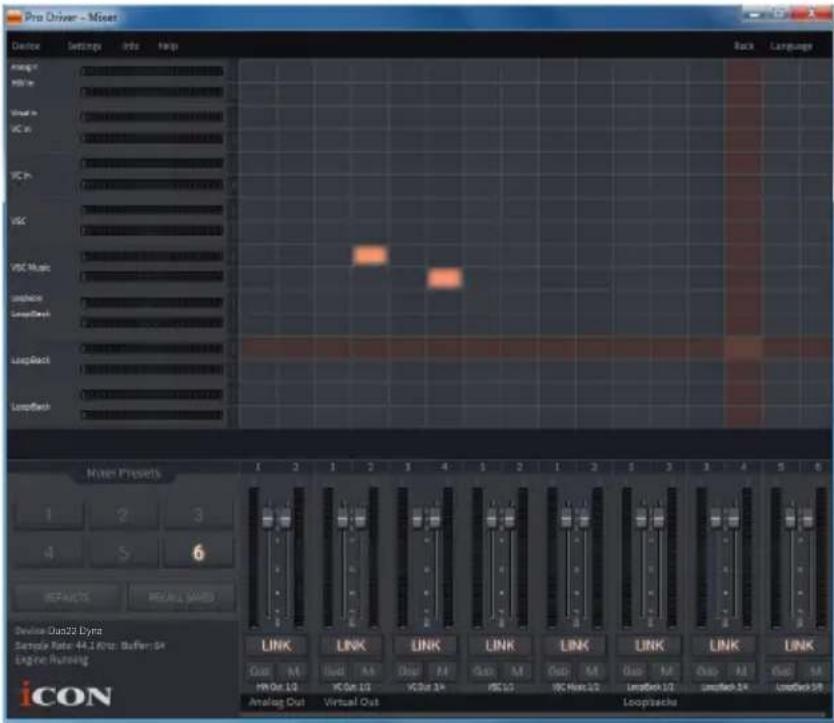Click the Pro Driver app icon in the title bar

click(x=13, y=17)
